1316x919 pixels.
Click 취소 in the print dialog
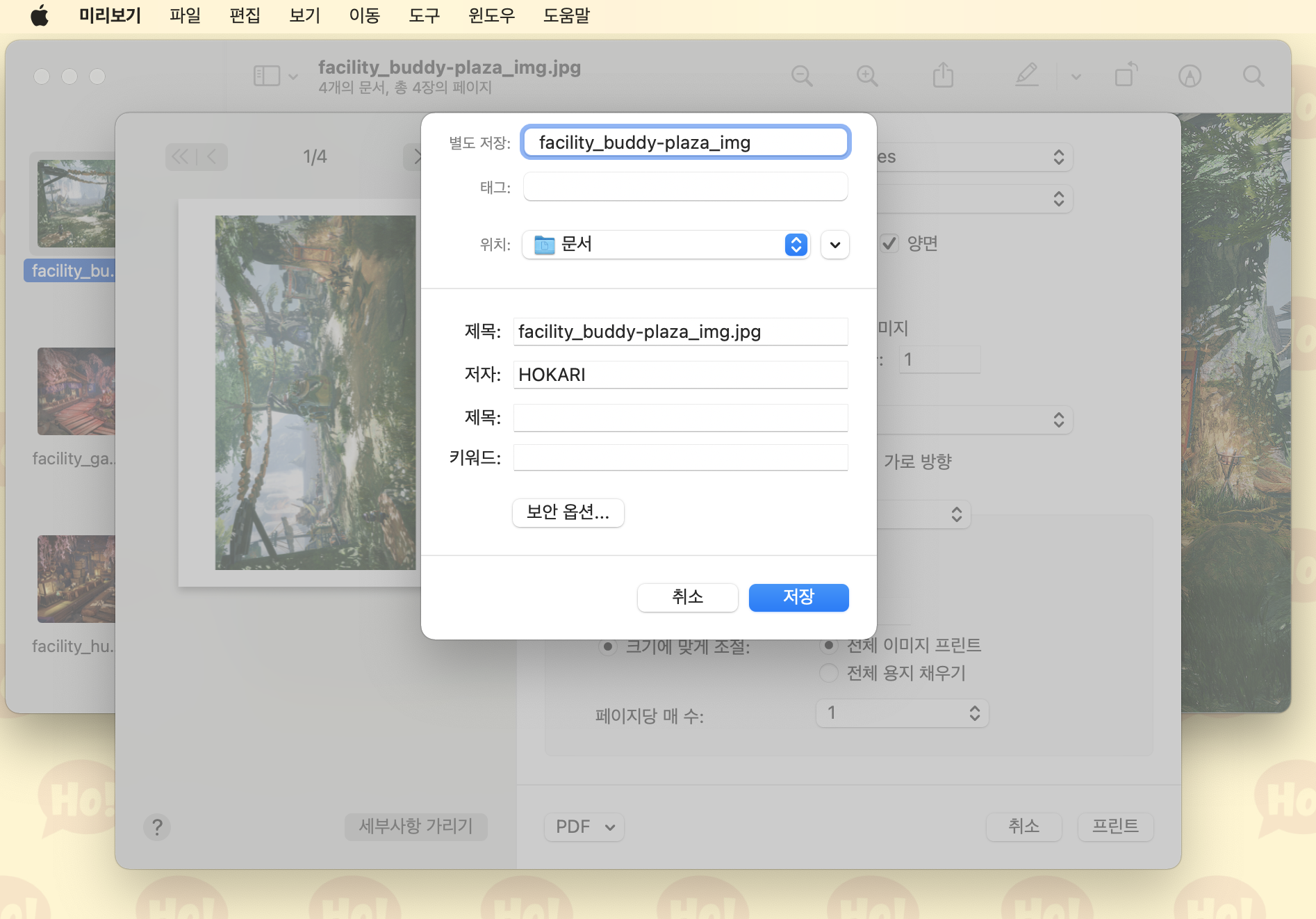point(1024,827)
